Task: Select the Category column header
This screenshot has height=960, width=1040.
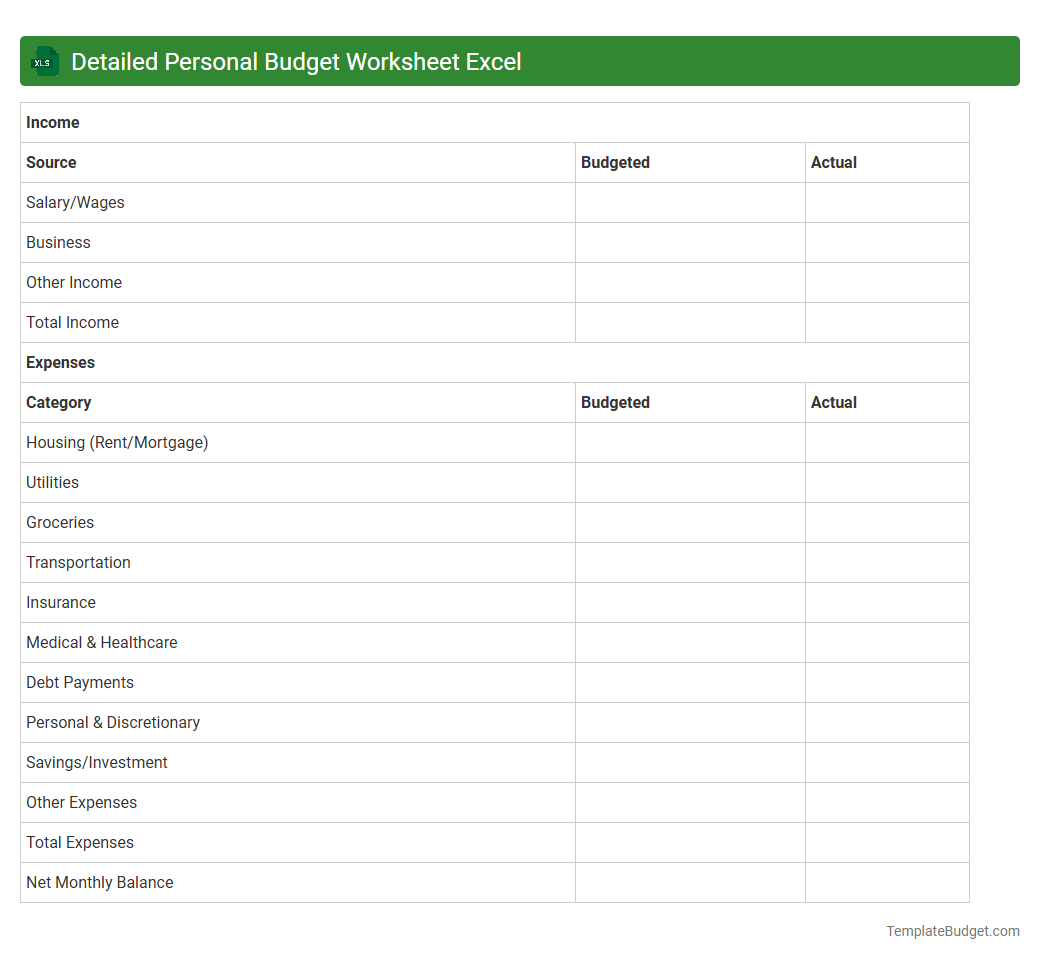Action: point(58,402)
